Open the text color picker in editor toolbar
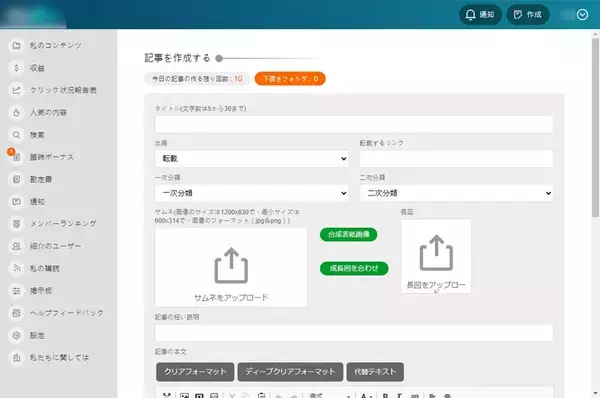Screen dimensions: 600x398 [x=366, y=395]
